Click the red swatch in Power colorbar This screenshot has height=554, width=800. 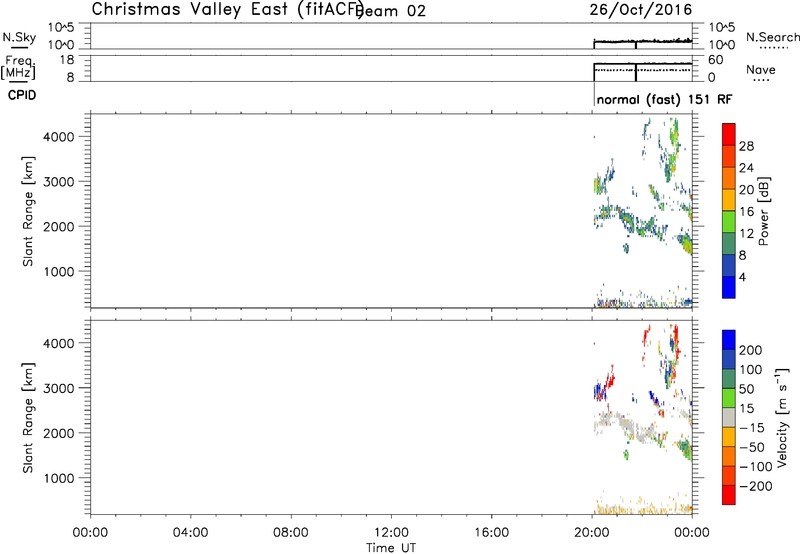pos(729,134)
